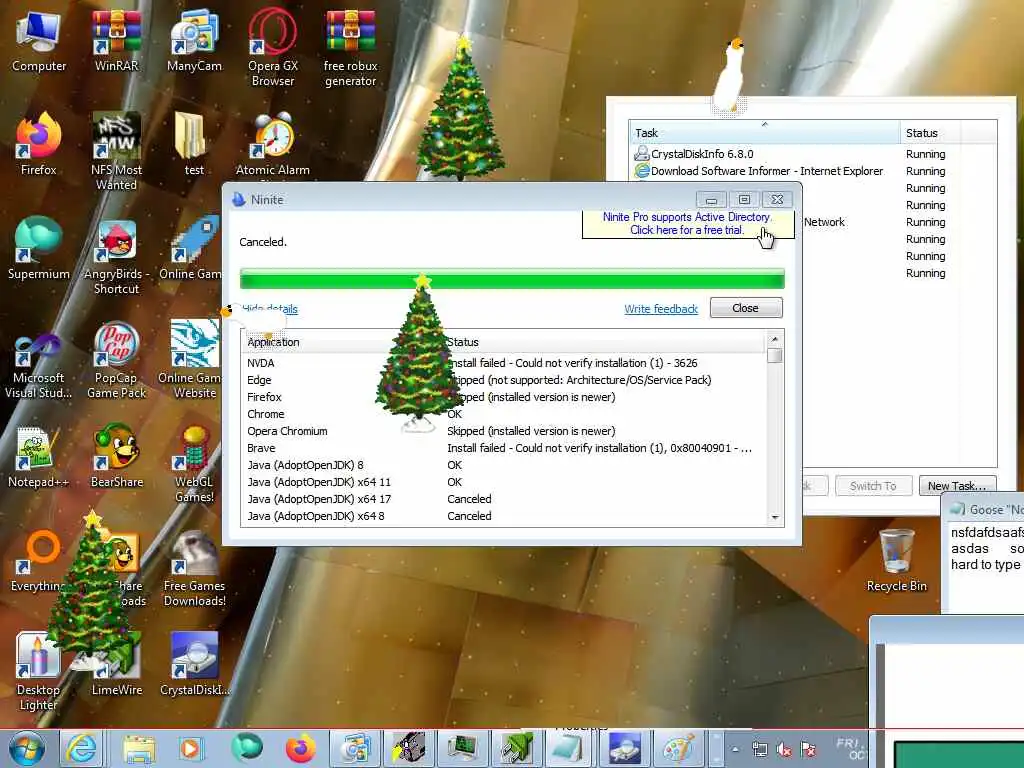
Task: Open the Computer desktop icon
Action: tap(39, 42)
